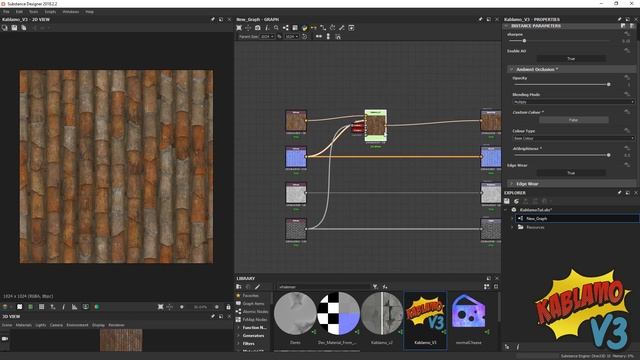
Task: Click the save icon in Explorer toolbar
Action: 507,201
